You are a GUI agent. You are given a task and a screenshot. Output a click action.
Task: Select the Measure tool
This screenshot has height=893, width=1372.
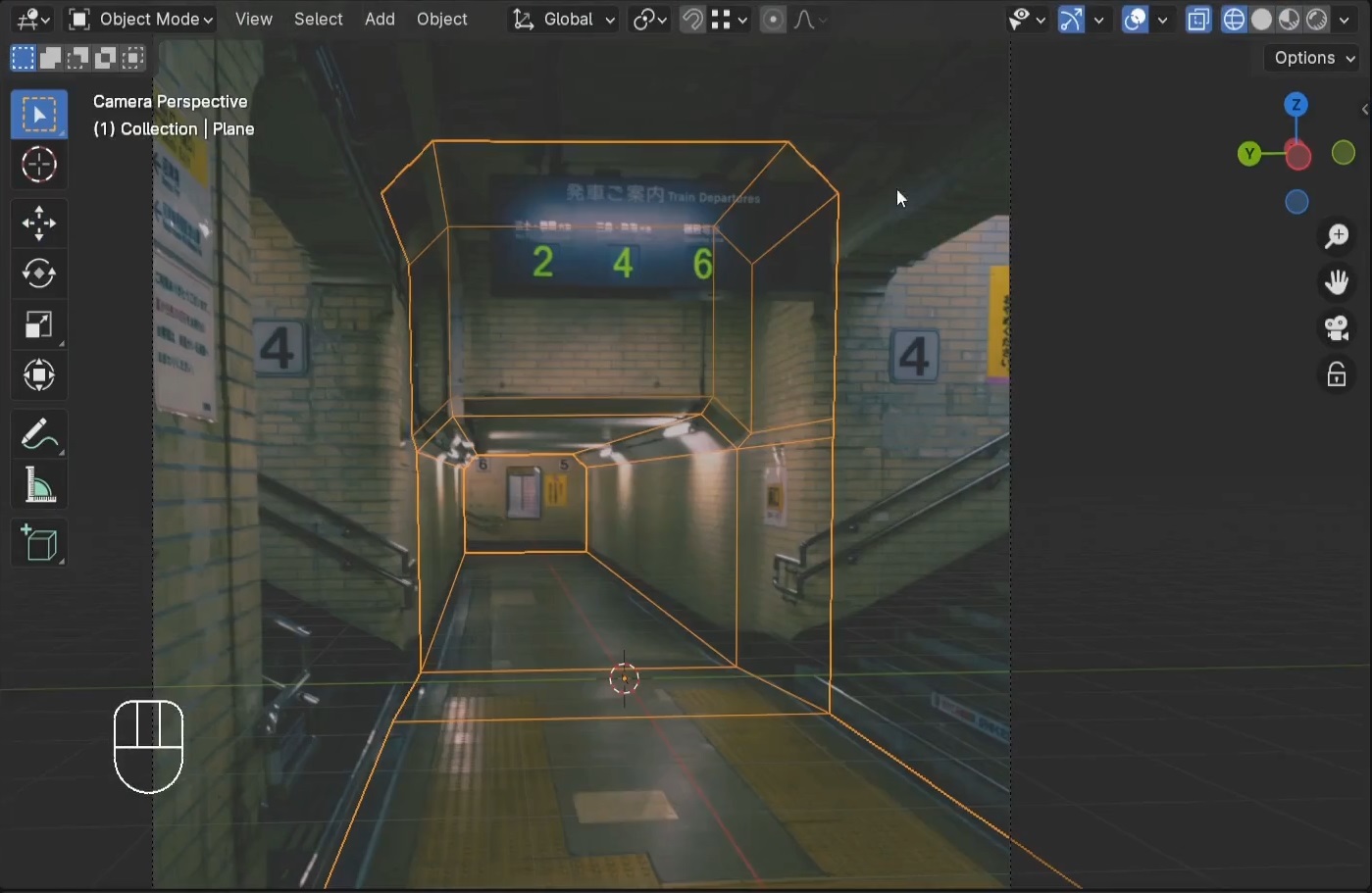coord(39,483)
